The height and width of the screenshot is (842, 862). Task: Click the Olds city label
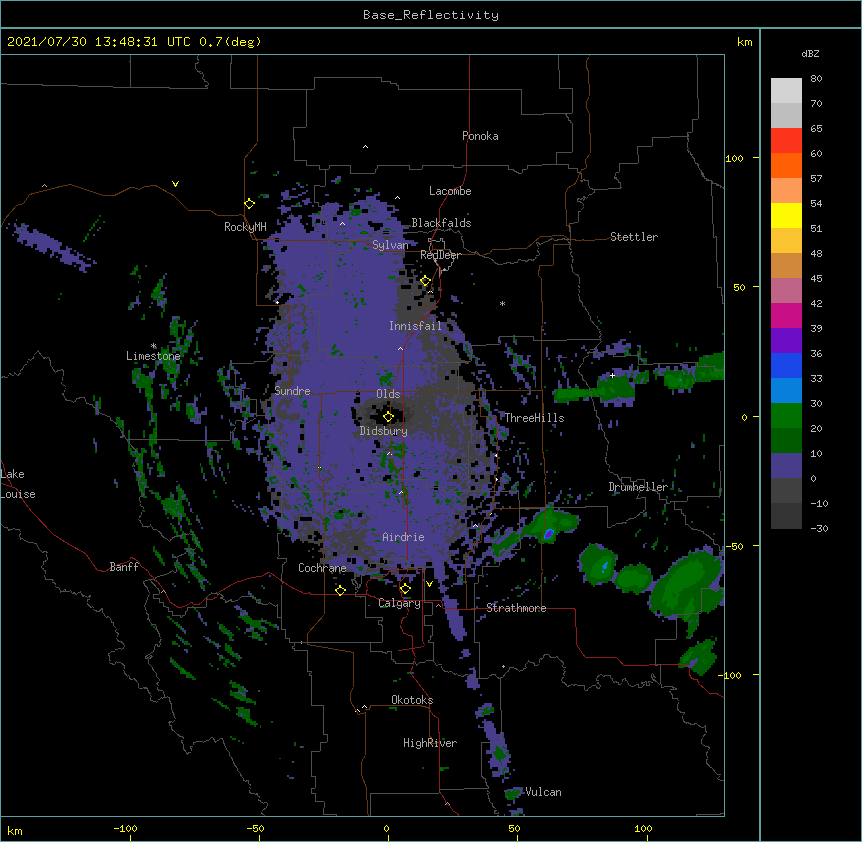(388, 394)
